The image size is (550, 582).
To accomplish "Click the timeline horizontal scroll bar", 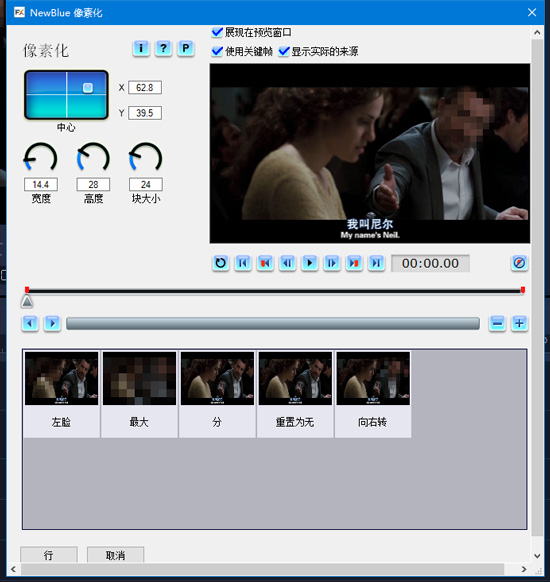I will click(x=273, y=323).
